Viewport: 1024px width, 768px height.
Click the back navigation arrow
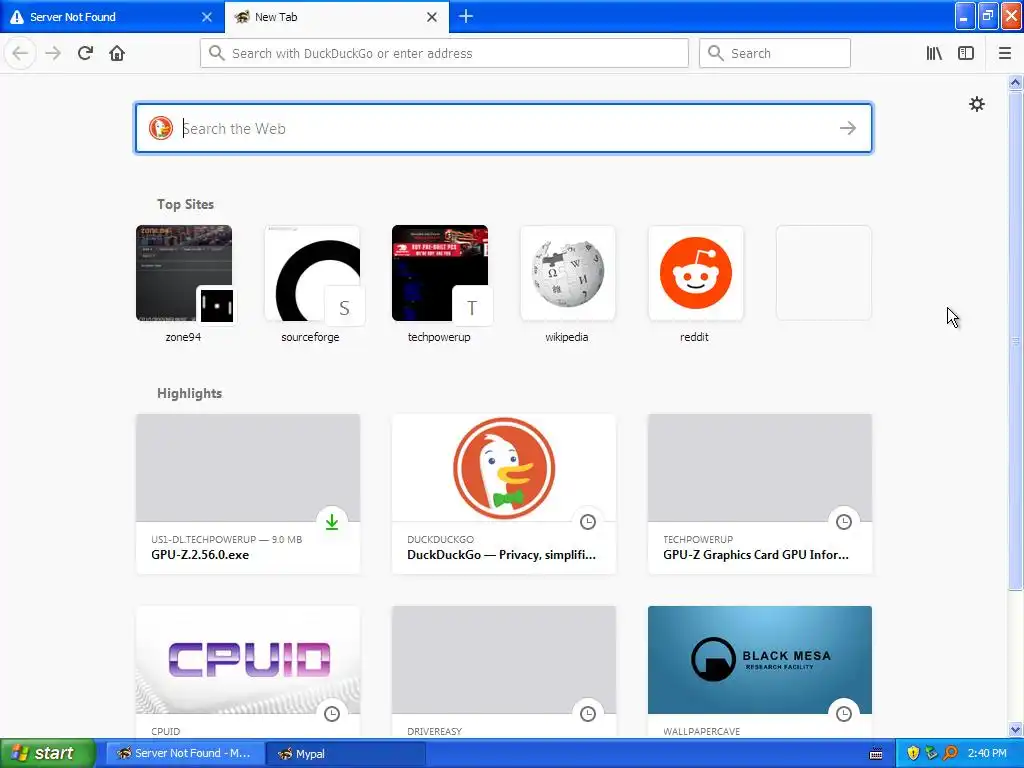[20, 53]
